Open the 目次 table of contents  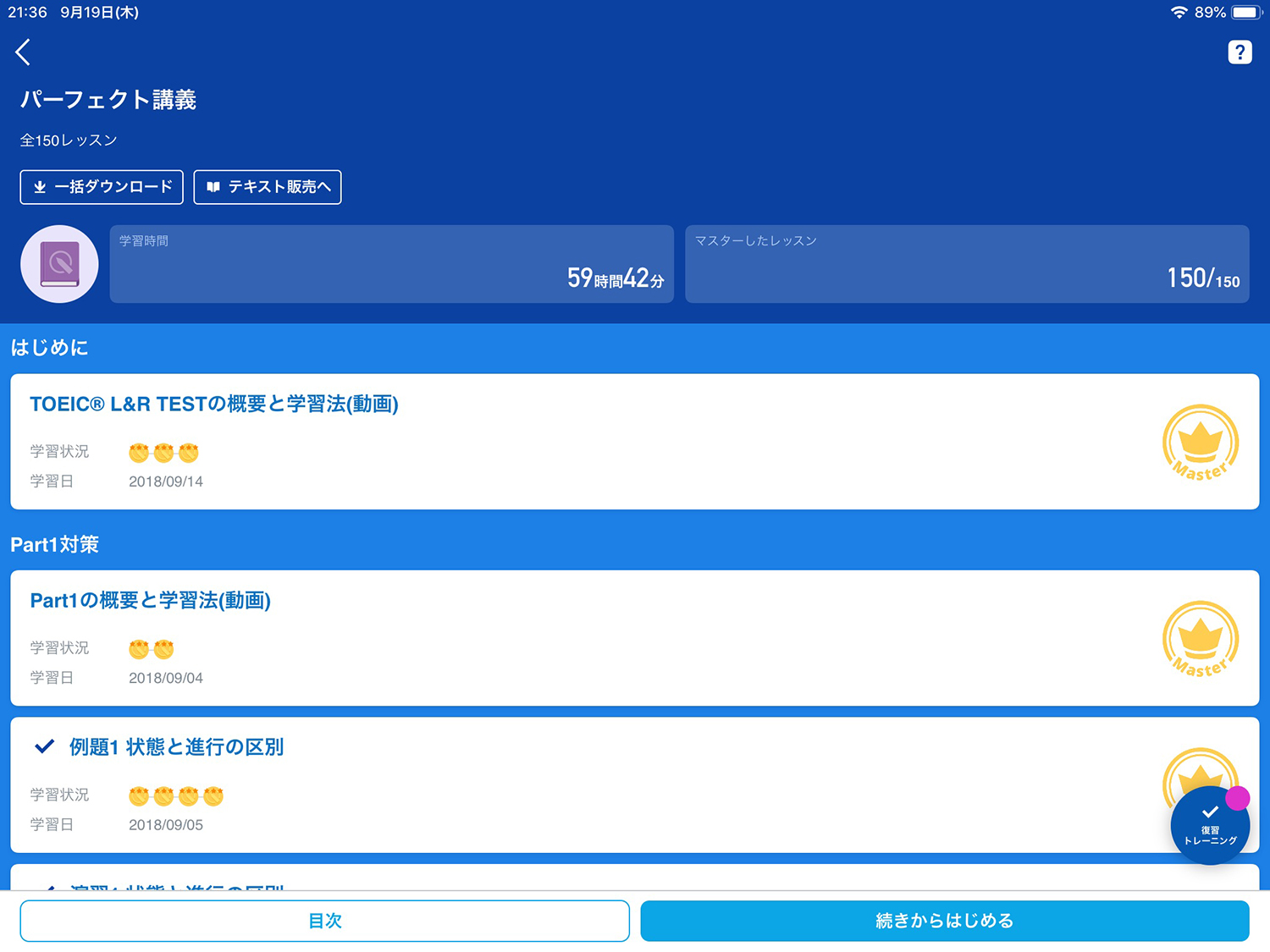[324, 921]
